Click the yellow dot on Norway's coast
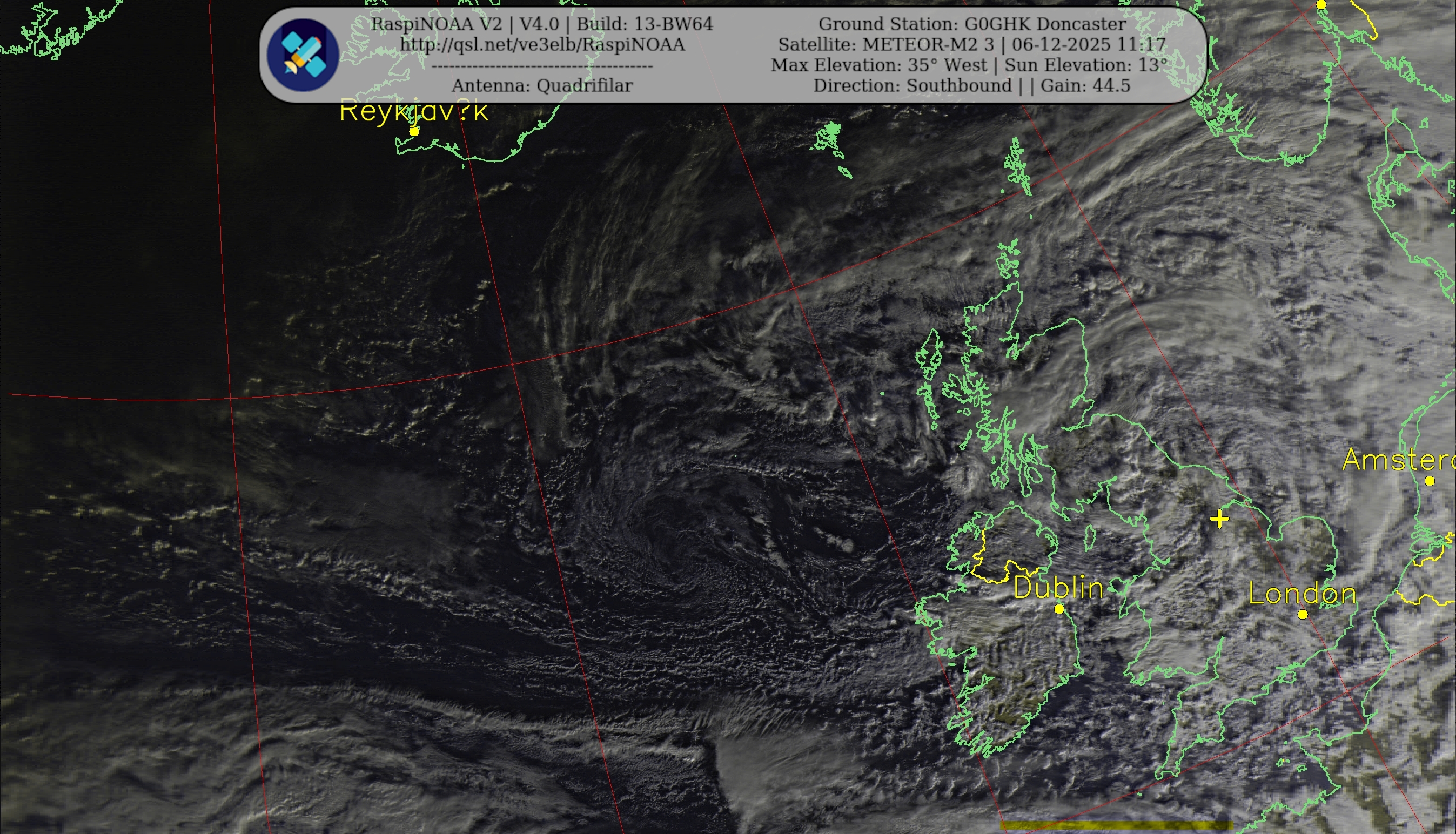 coord(1321,4)
